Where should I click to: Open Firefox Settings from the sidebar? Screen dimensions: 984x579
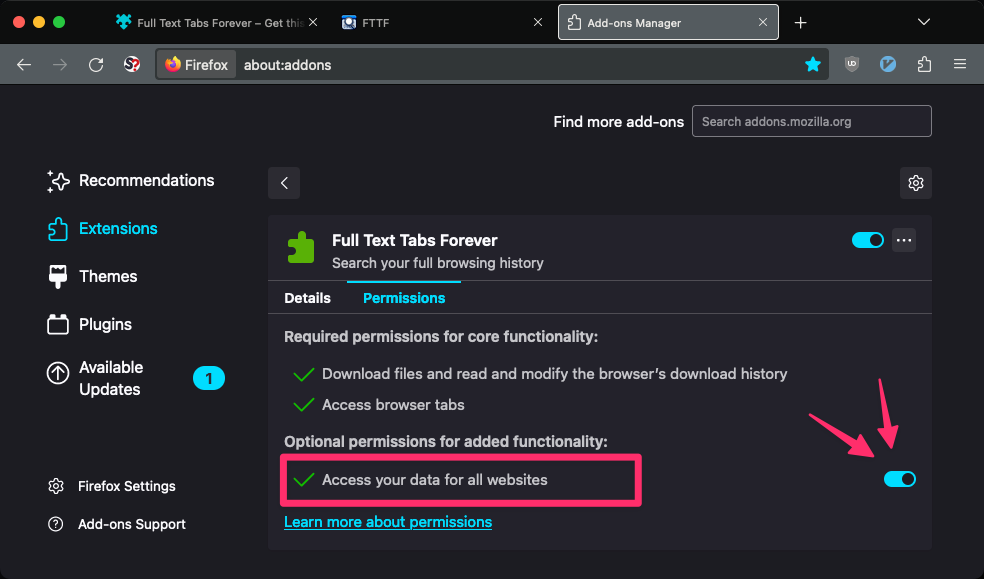126,486
